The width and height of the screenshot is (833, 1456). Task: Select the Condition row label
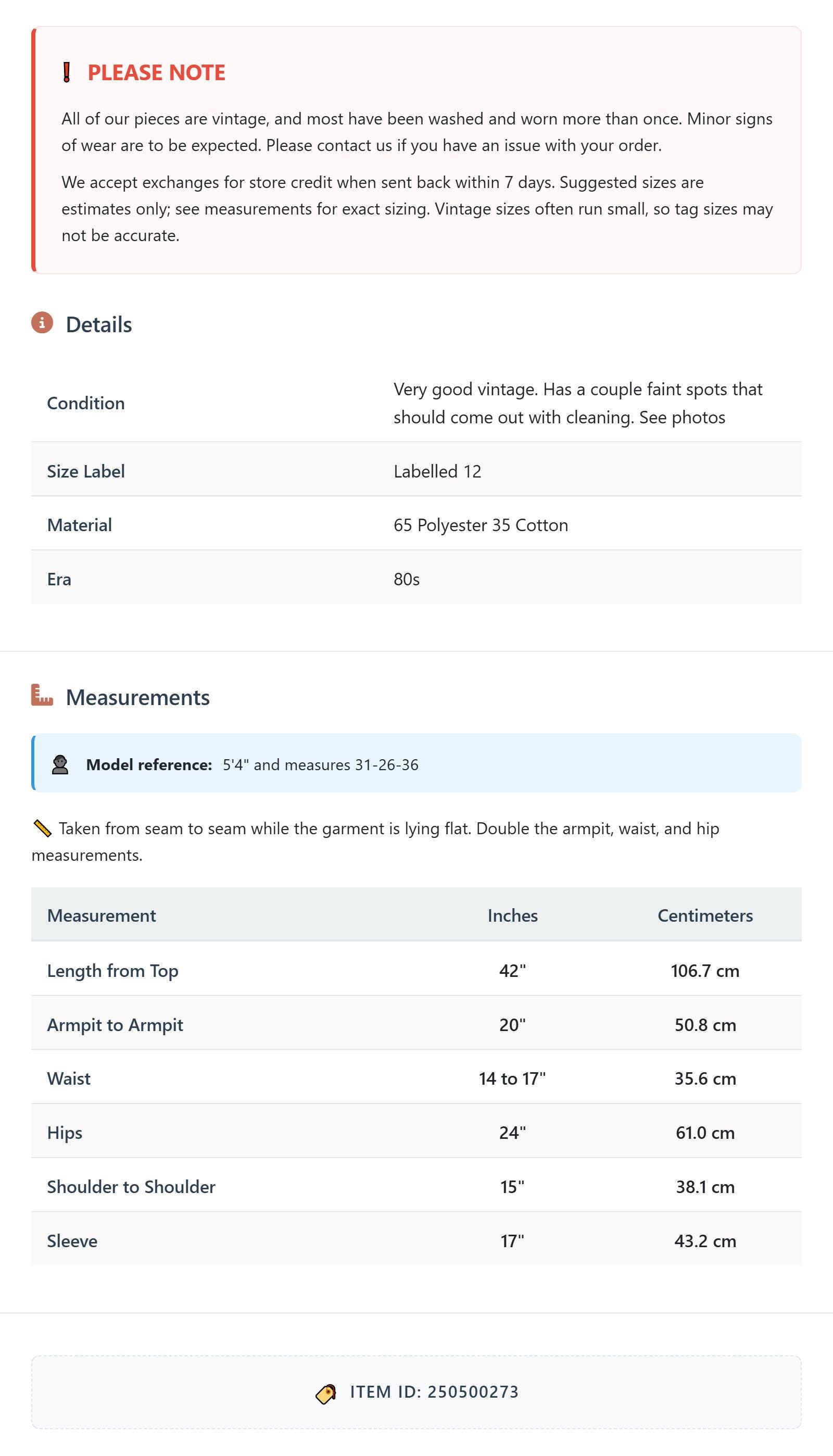click(86, 404)
